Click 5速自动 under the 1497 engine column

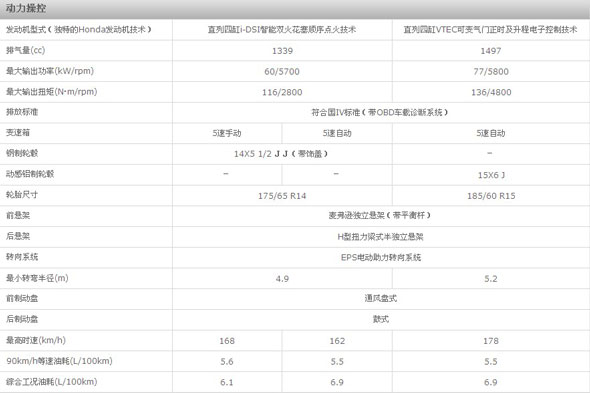pos(491,133)
